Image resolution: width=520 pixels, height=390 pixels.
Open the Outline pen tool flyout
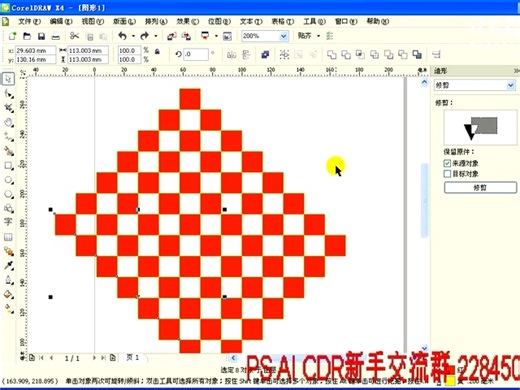click(x=8, y=280)
